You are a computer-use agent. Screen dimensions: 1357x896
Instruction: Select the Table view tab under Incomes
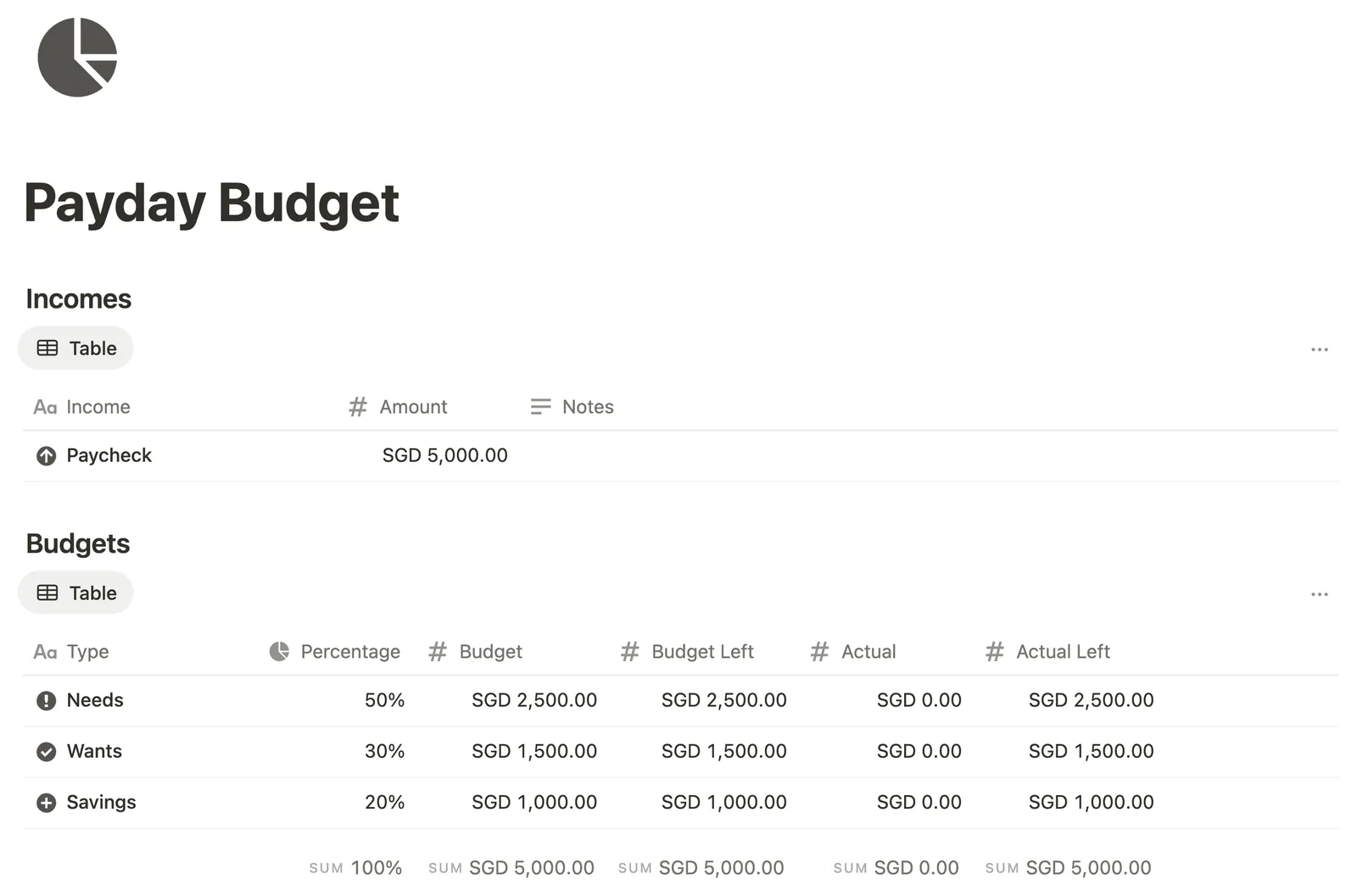pos(75,348)
